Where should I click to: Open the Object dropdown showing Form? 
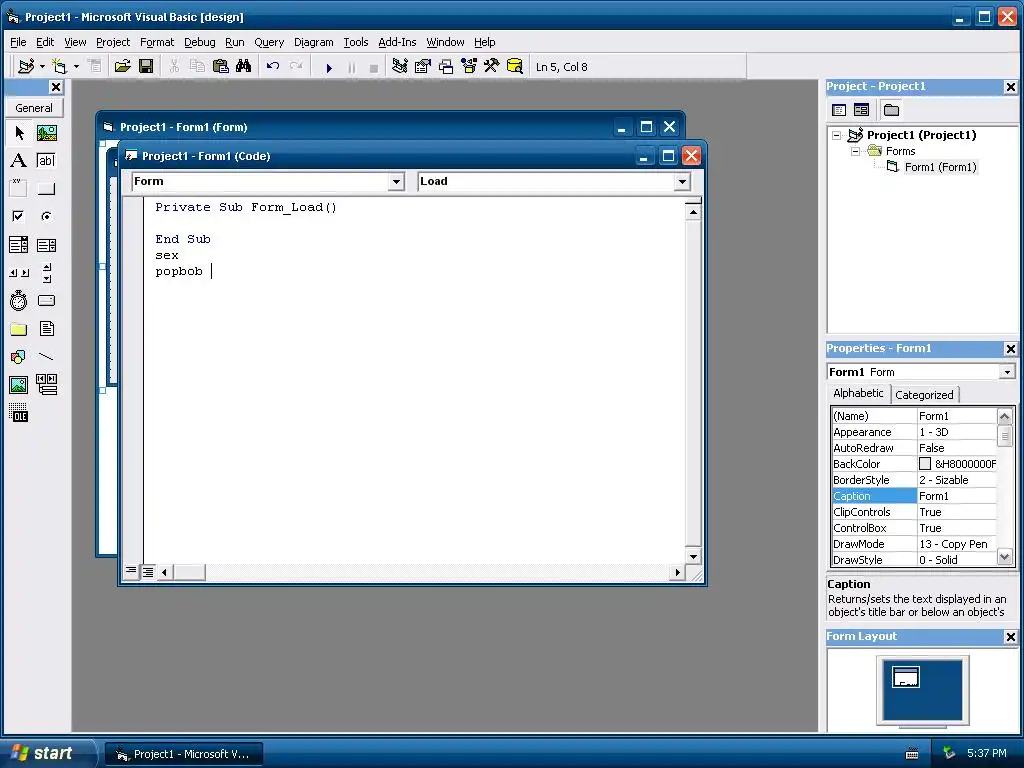(x=396, y=182)
